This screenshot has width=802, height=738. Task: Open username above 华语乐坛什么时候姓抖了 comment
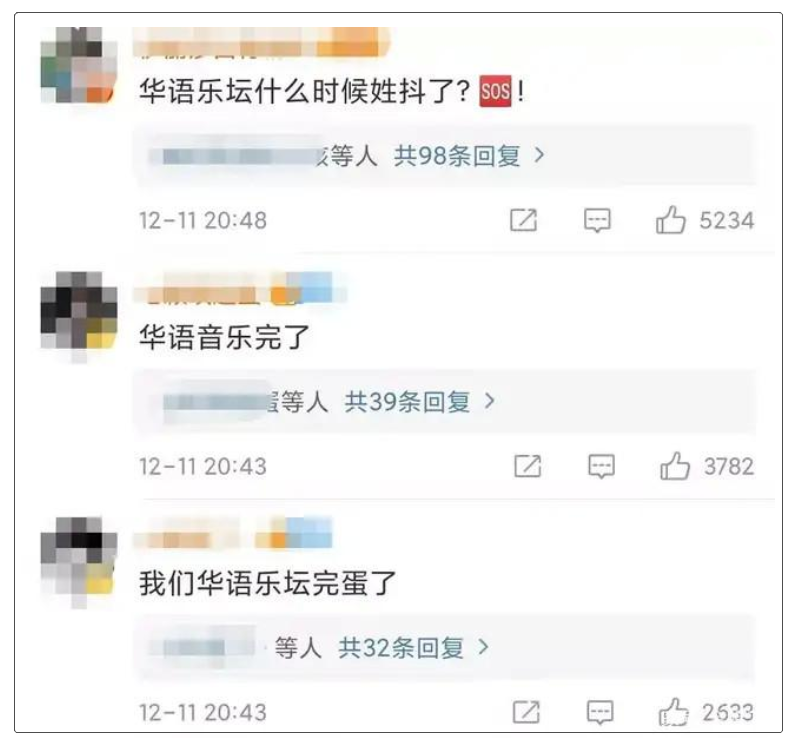261,42
